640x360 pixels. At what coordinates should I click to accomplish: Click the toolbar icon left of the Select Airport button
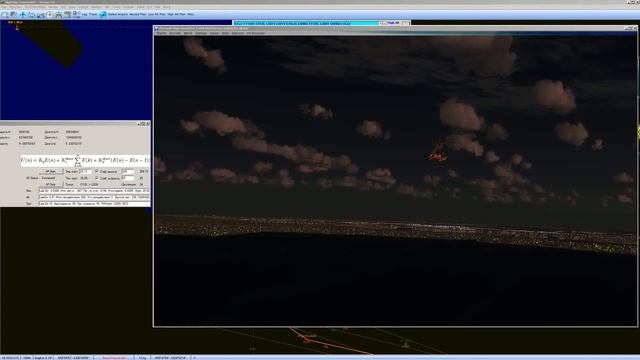pos(103,15)
